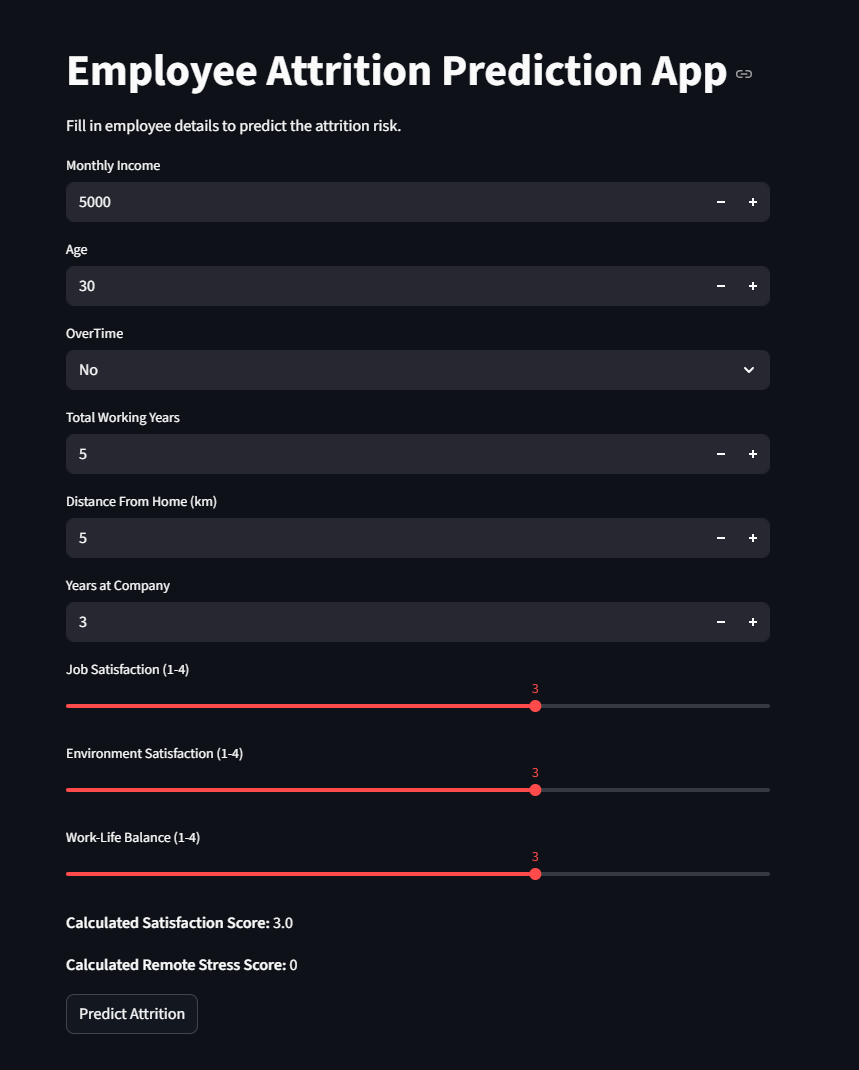Increment Monthly Income using the plus icon

pyautogui.click(x=753, y=202)
